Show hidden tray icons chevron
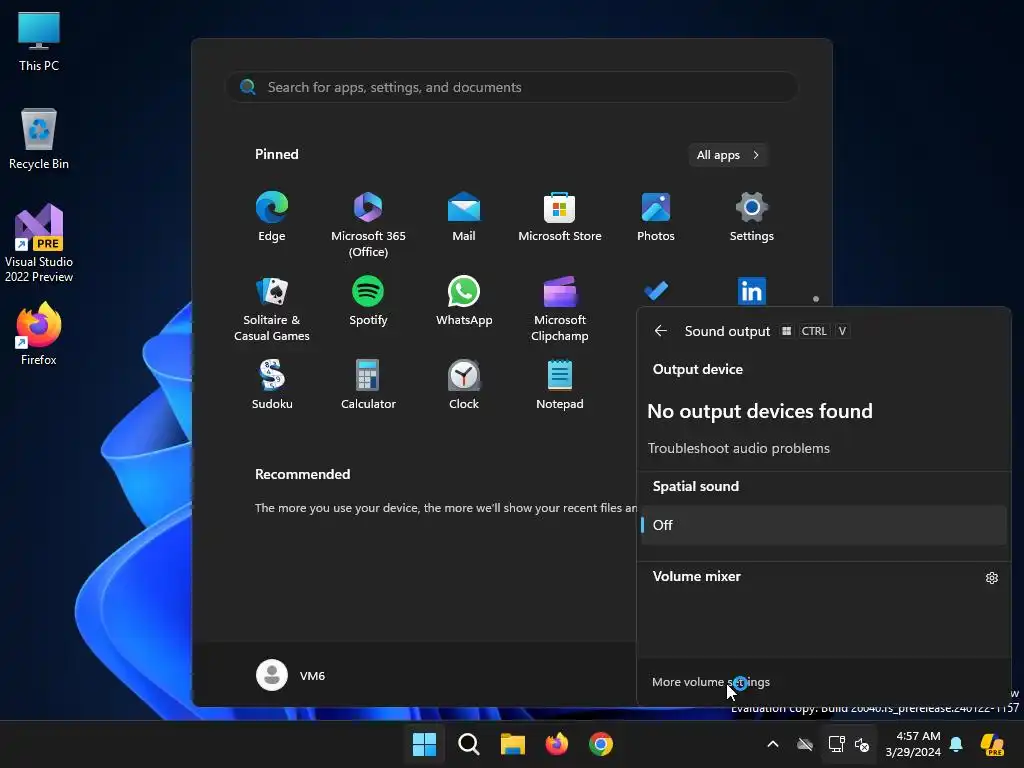 pyautogui.click(x=773, y=744)
